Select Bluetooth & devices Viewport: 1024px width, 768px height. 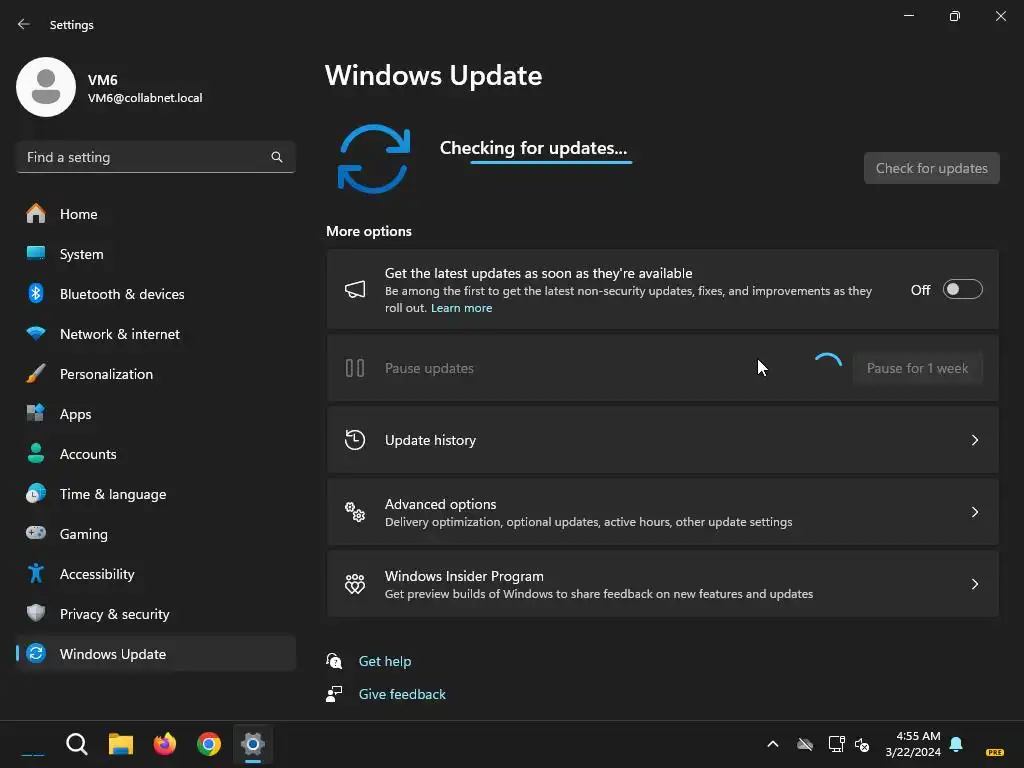coord(155,294)
